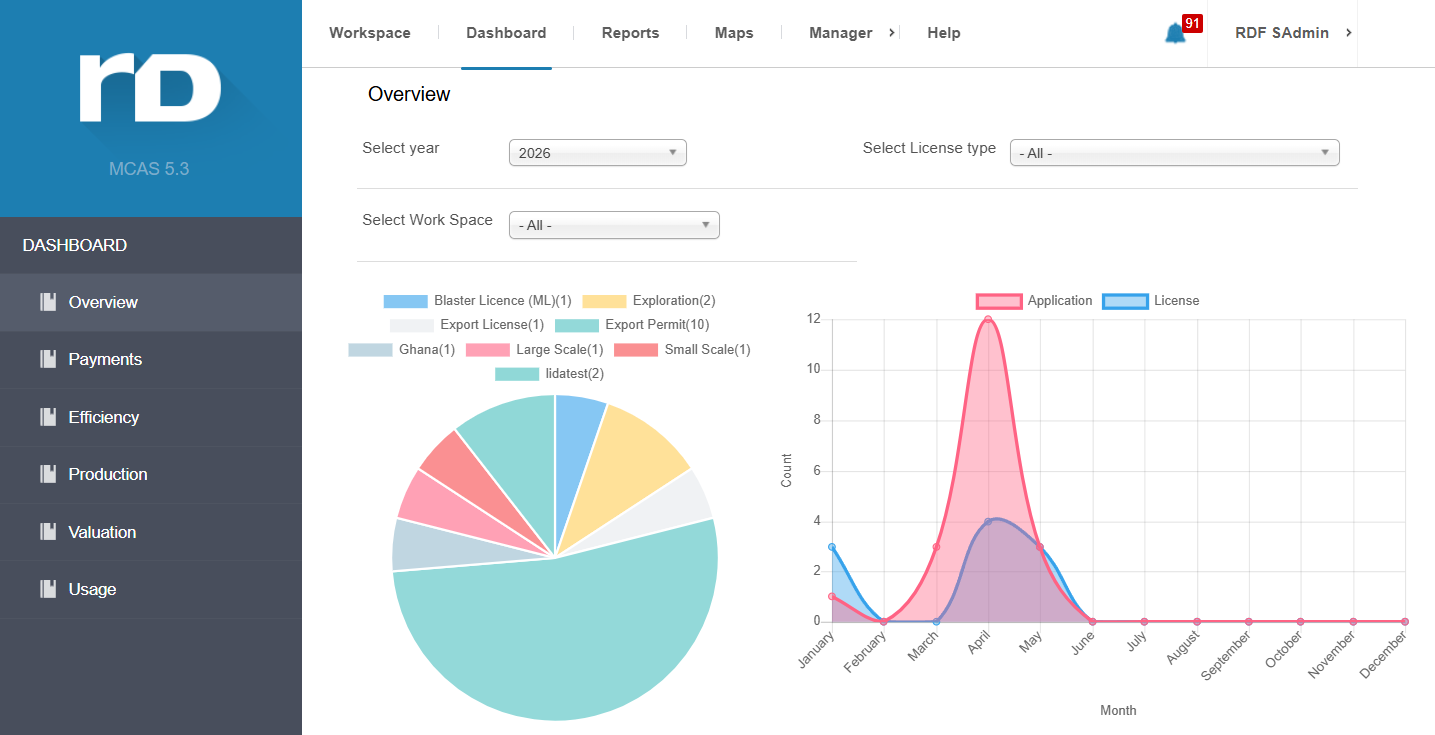Click the April License data point
1435x735 pixels.
point(988,522)
